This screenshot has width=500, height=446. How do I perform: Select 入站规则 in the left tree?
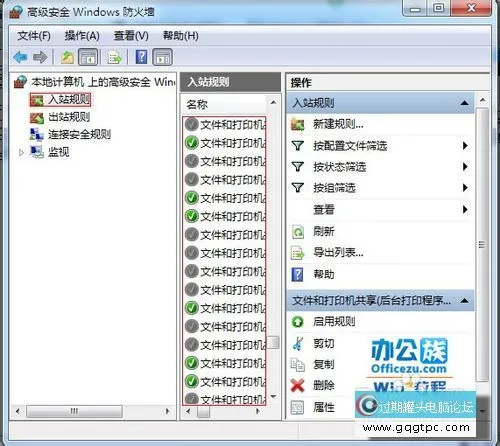60,99
